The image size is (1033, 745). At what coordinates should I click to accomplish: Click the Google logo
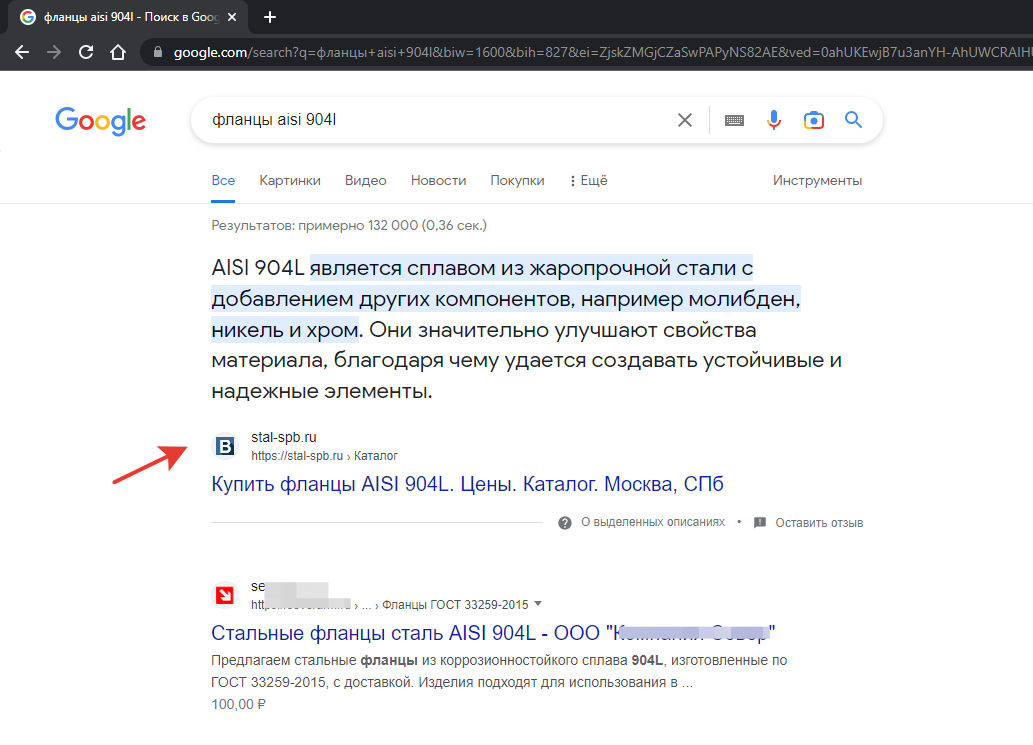[100, 120]
